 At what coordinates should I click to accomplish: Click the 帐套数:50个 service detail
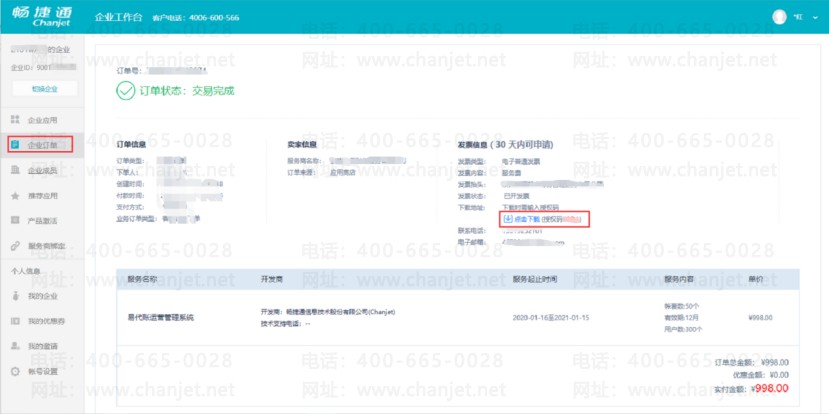pos(681,306)
